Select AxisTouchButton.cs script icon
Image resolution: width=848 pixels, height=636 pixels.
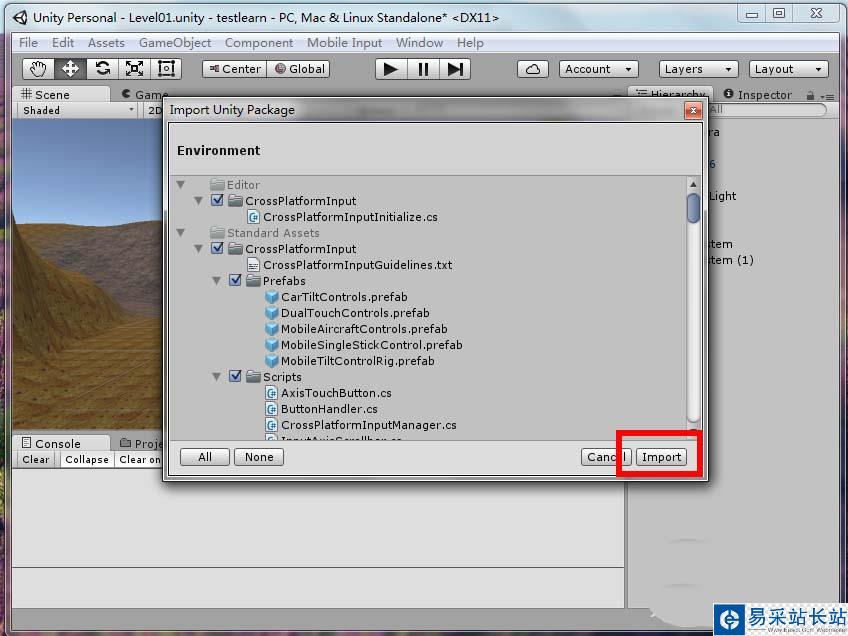271,393
